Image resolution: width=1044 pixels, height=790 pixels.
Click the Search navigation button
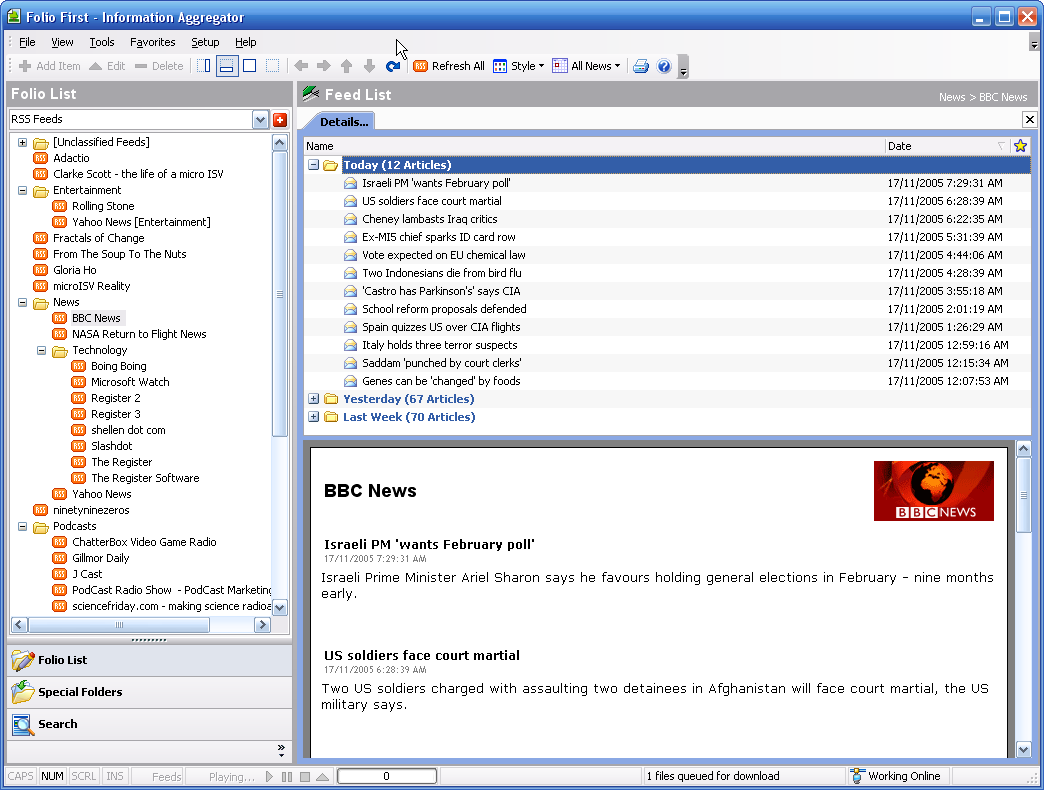(149, 724)
